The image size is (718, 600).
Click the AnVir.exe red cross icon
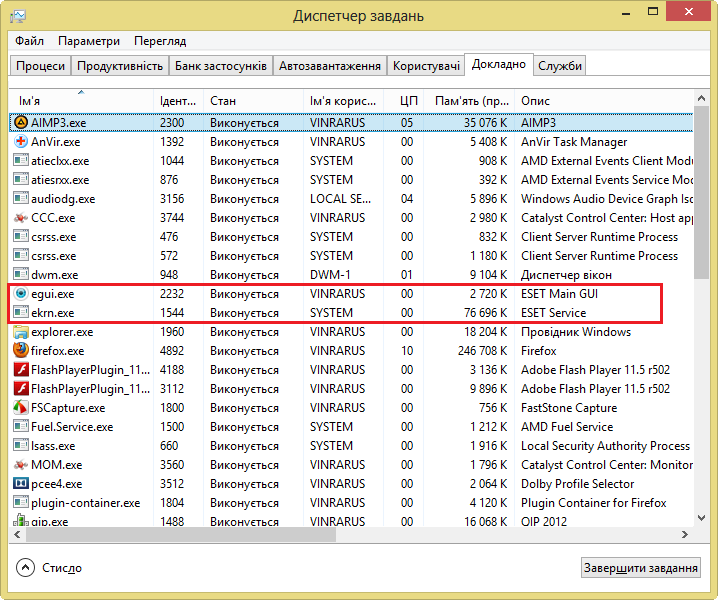[21, 142]
